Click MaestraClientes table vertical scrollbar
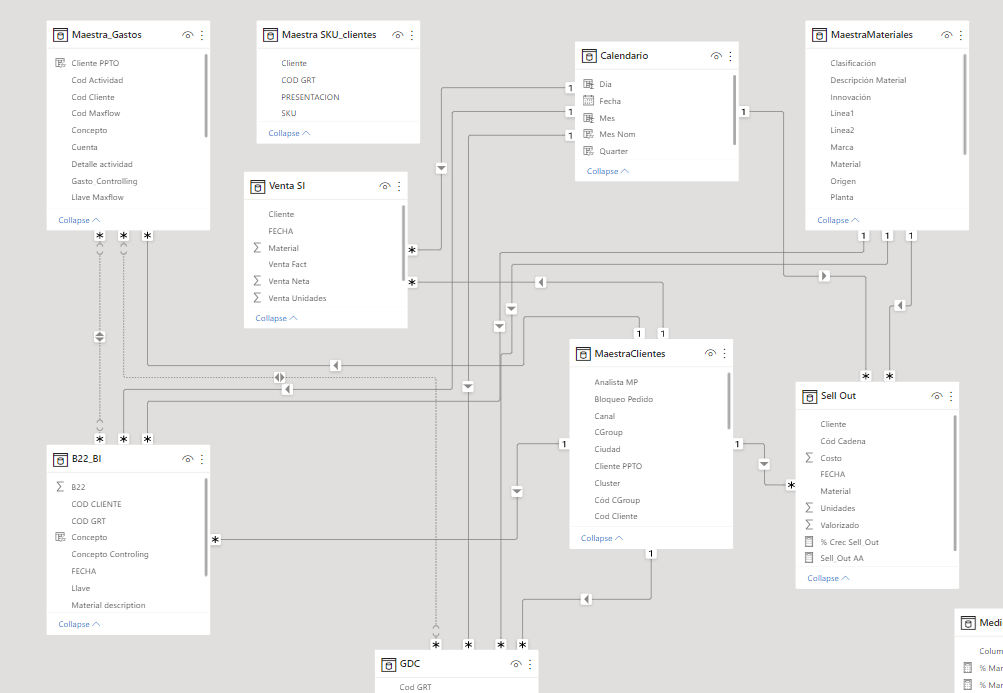 pos(729,401)
